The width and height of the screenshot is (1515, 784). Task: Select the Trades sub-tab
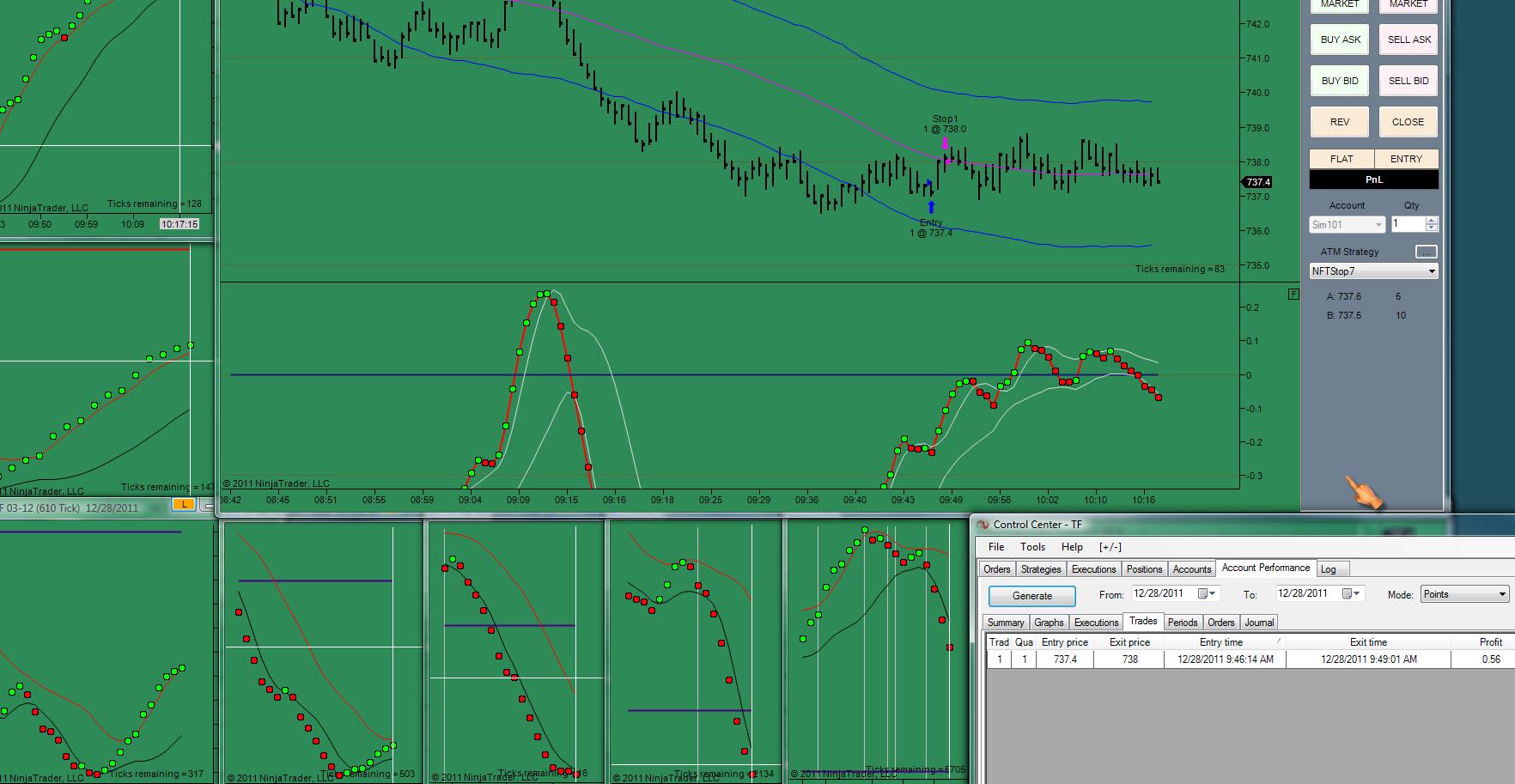click(x=1143, y=621)
